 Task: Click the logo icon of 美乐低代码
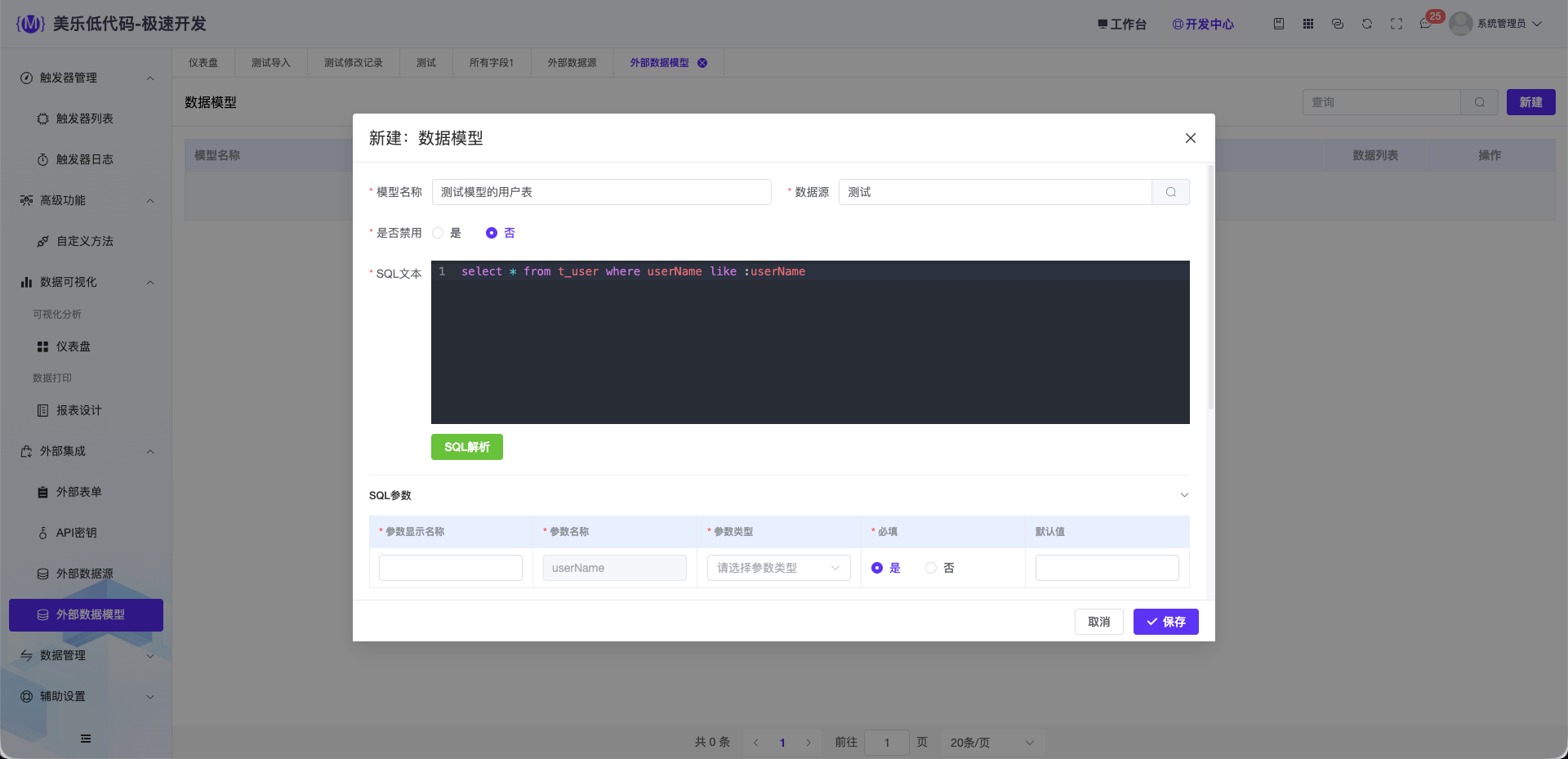pyautogui.click(x=30, y=24)
